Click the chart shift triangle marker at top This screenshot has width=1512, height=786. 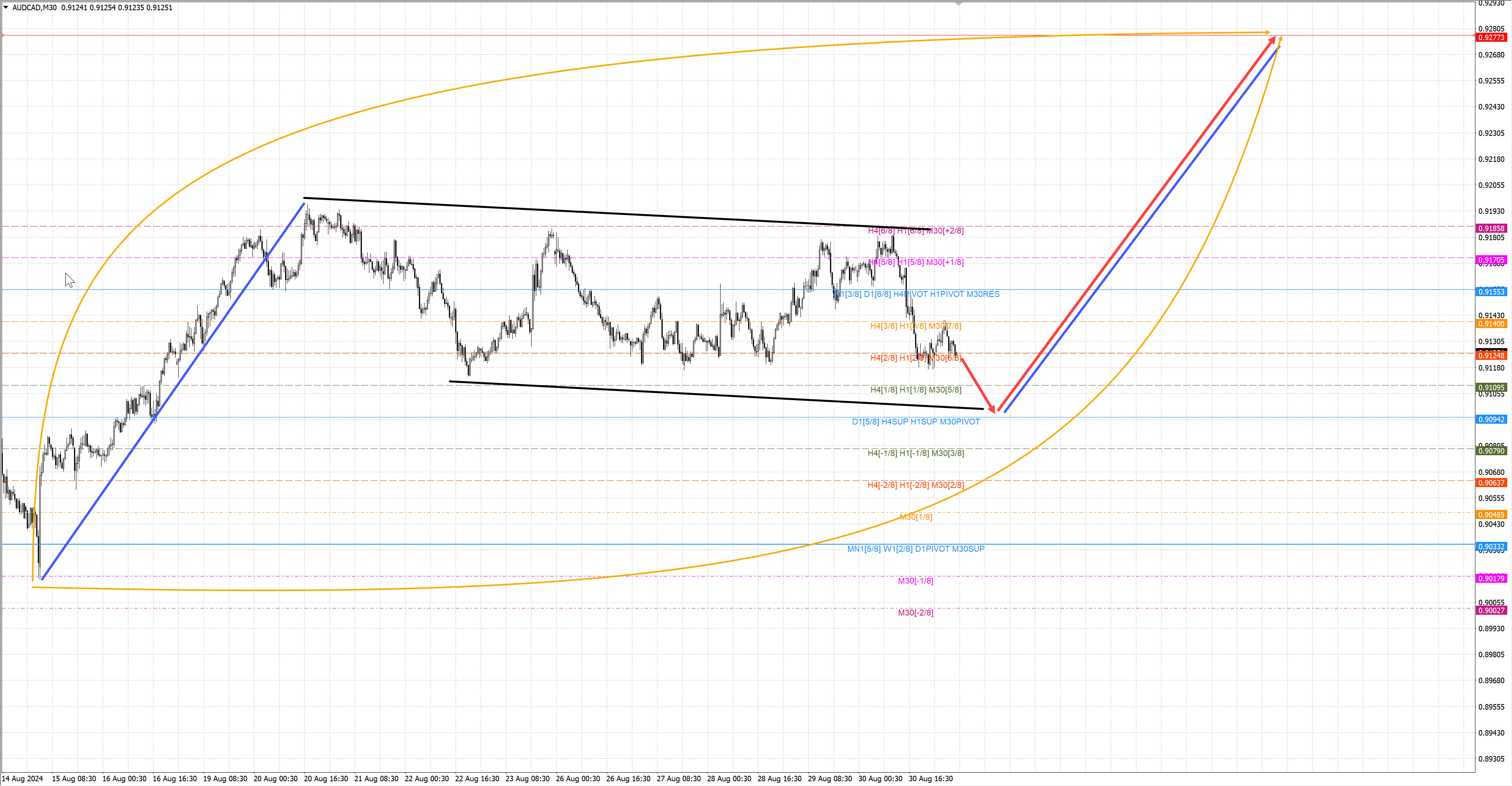958,4
